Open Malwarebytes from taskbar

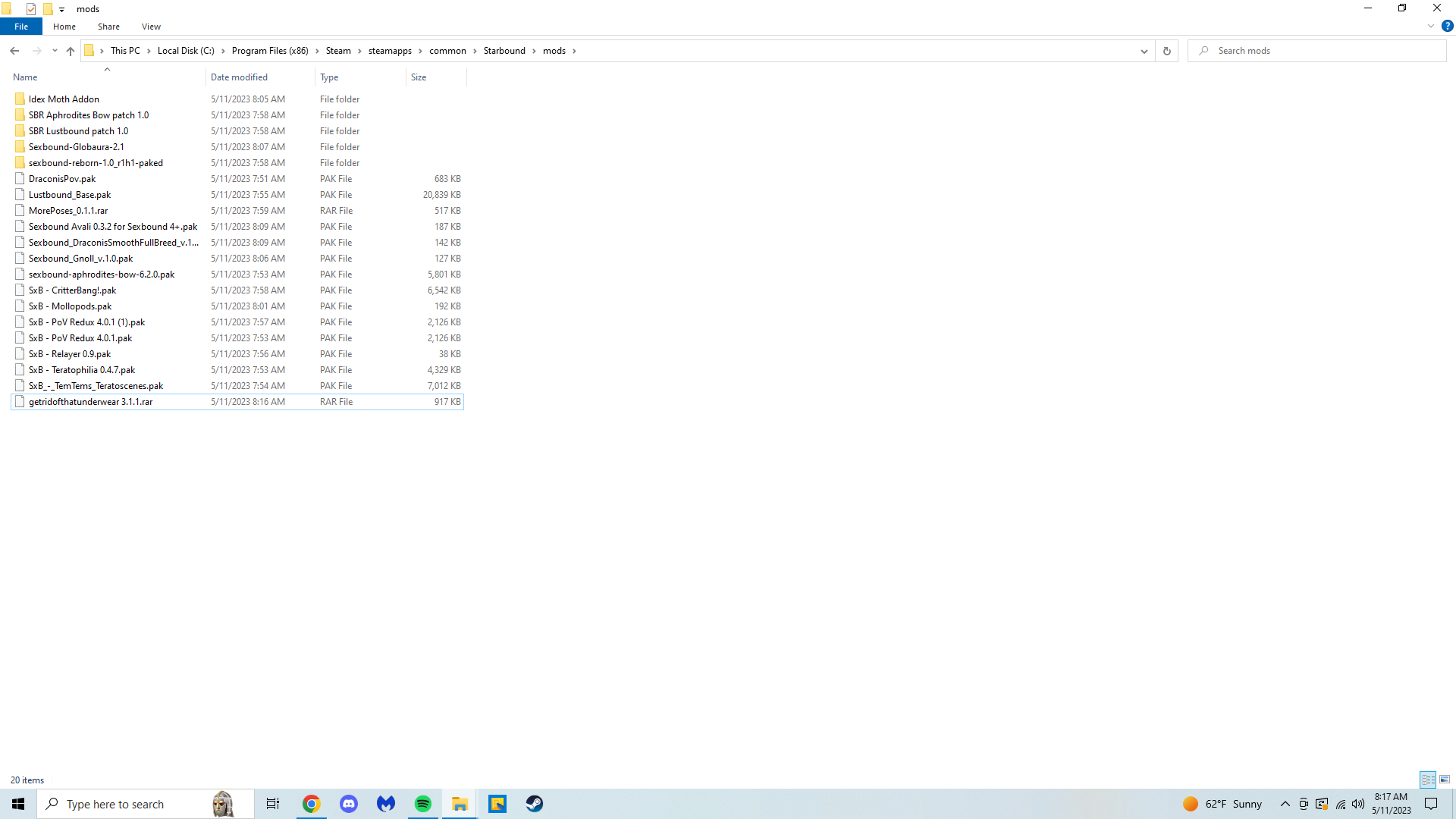click(x=386, y=804)
